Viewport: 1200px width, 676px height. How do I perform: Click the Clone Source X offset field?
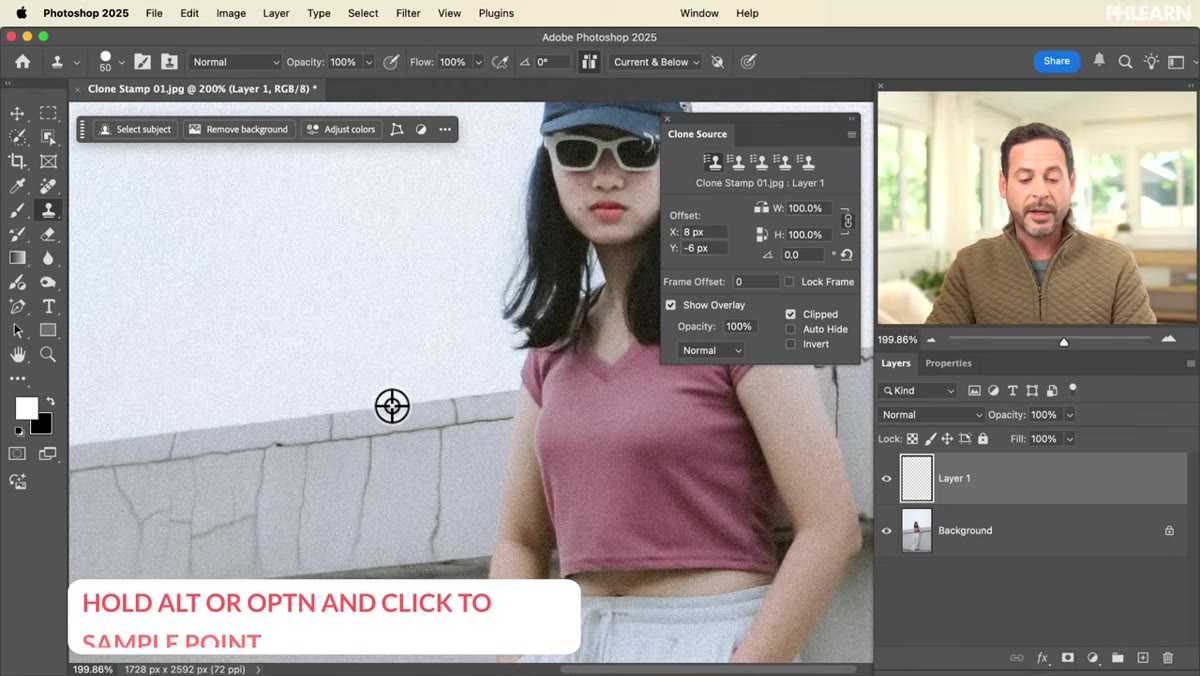coord(704,232)
